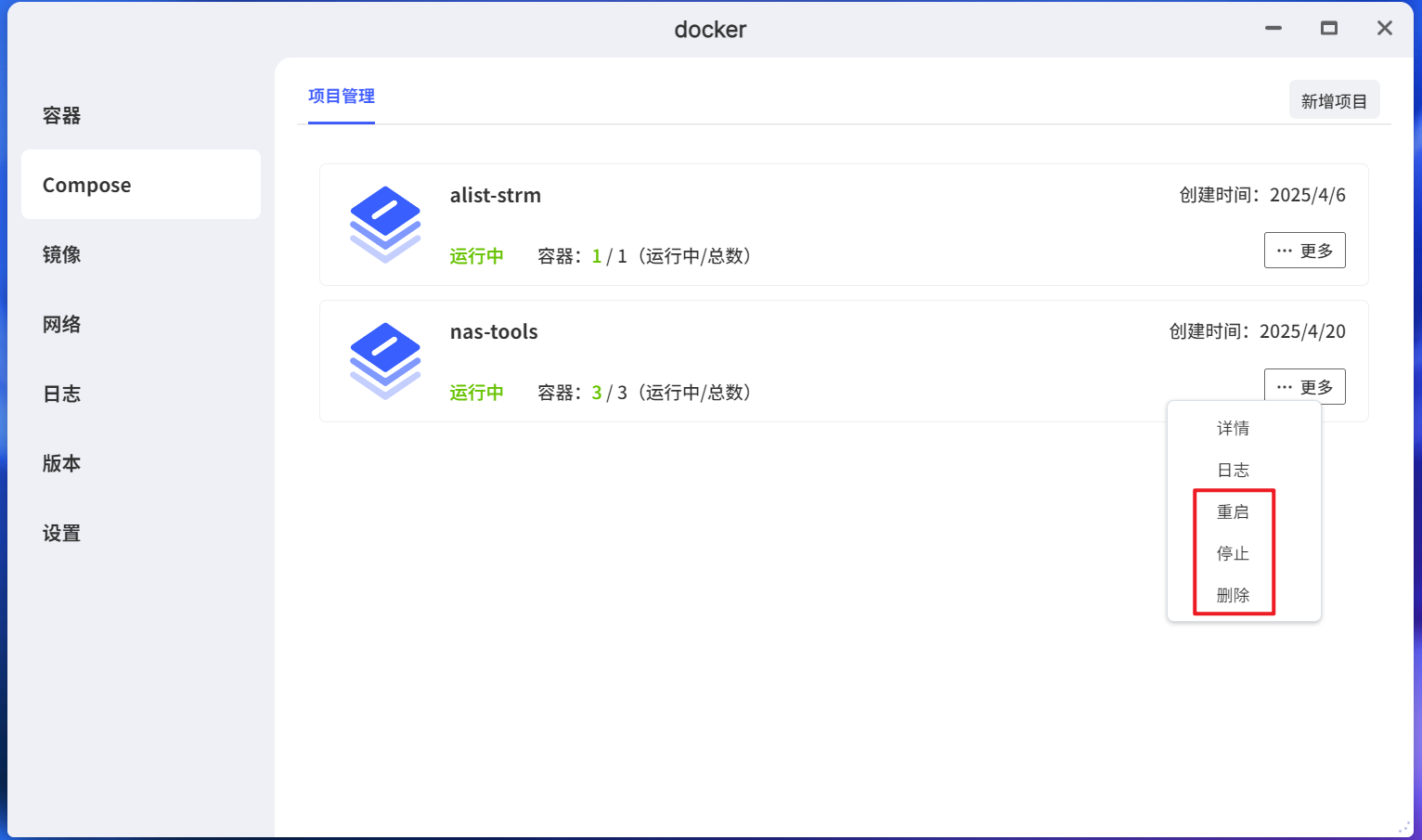Click 运行中 status of nas-tools

click(x=477, y=393)
